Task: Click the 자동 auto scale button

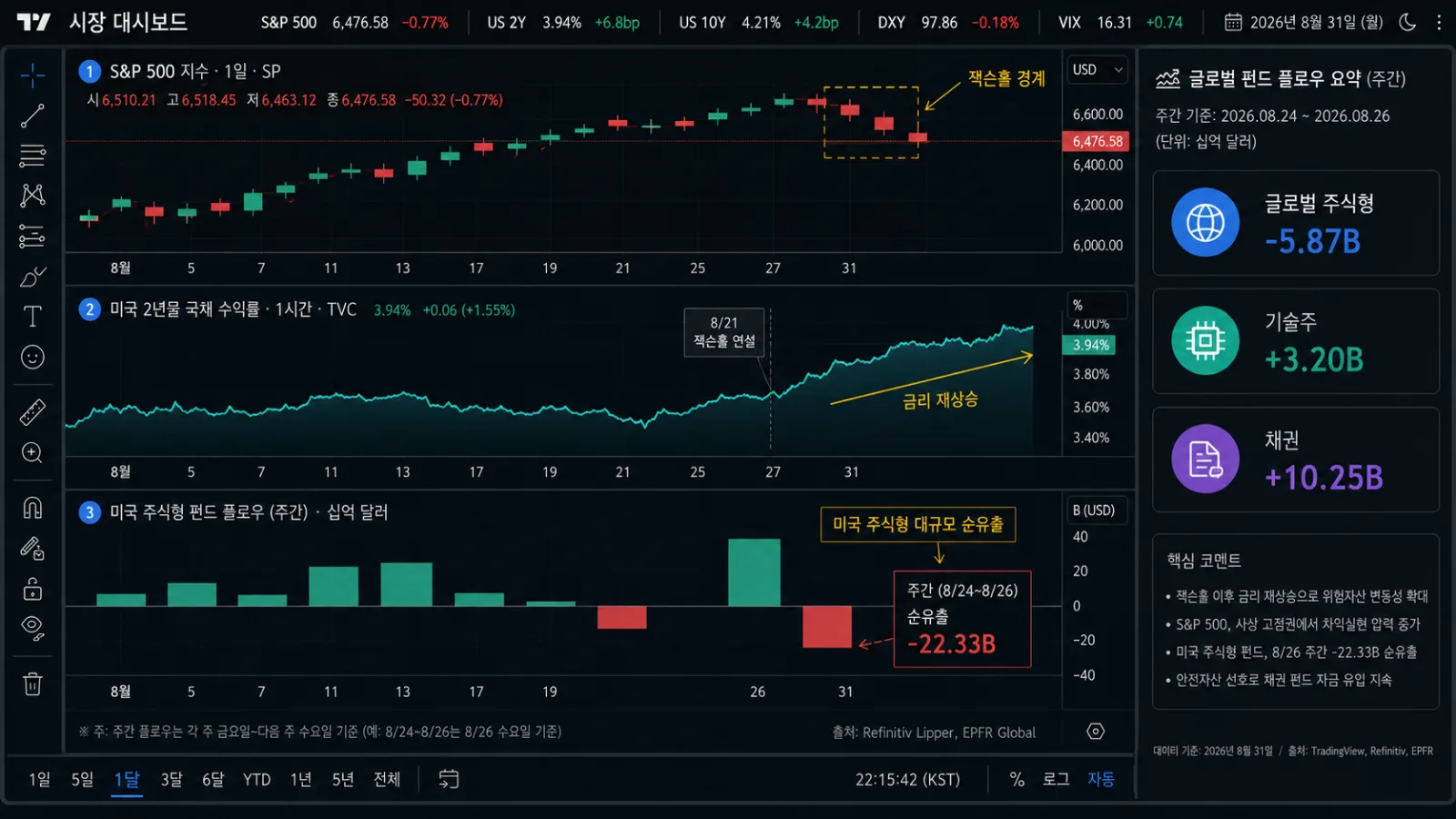Action: tap(1101, 779)
